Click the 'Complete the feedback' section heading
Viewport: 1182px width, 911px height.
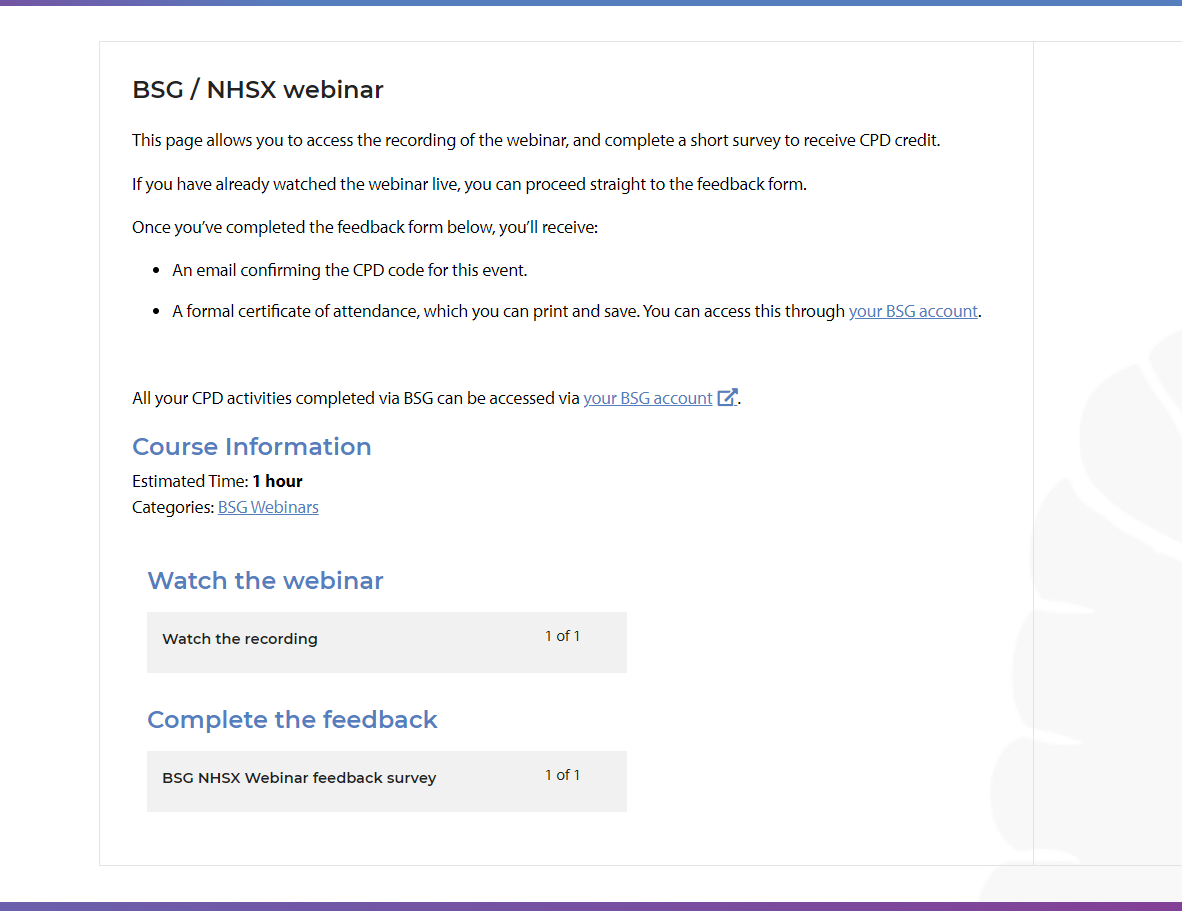pos(292,720)
